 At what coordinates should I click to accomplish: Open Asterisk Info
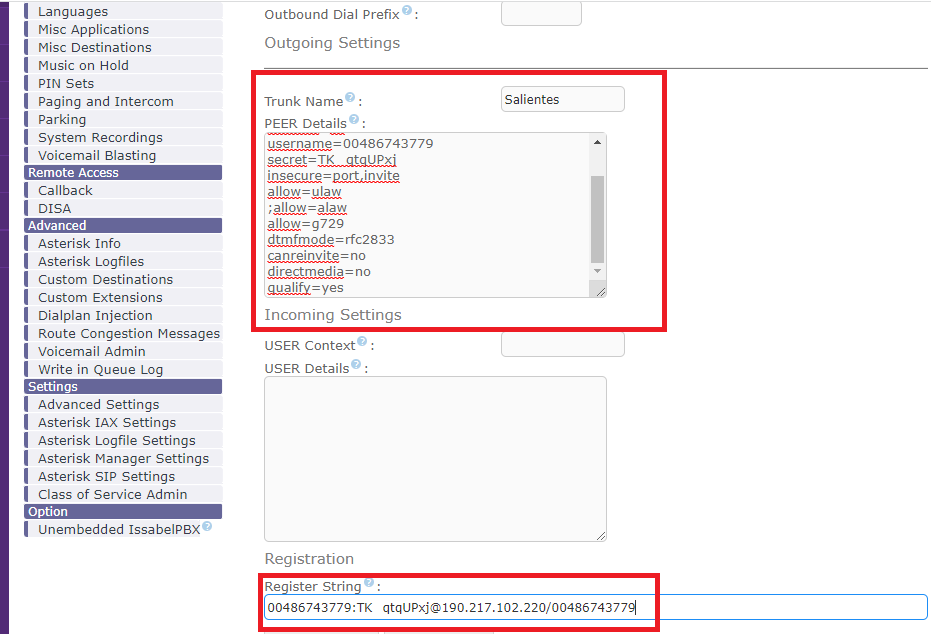coord(124,243)
